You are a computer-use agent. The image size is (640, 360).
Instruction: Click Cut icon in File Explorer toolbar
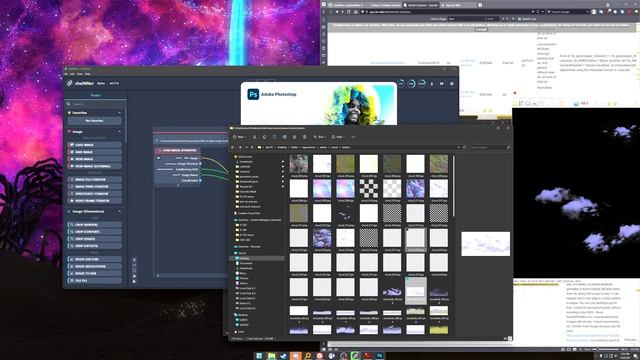click(254, 137)
